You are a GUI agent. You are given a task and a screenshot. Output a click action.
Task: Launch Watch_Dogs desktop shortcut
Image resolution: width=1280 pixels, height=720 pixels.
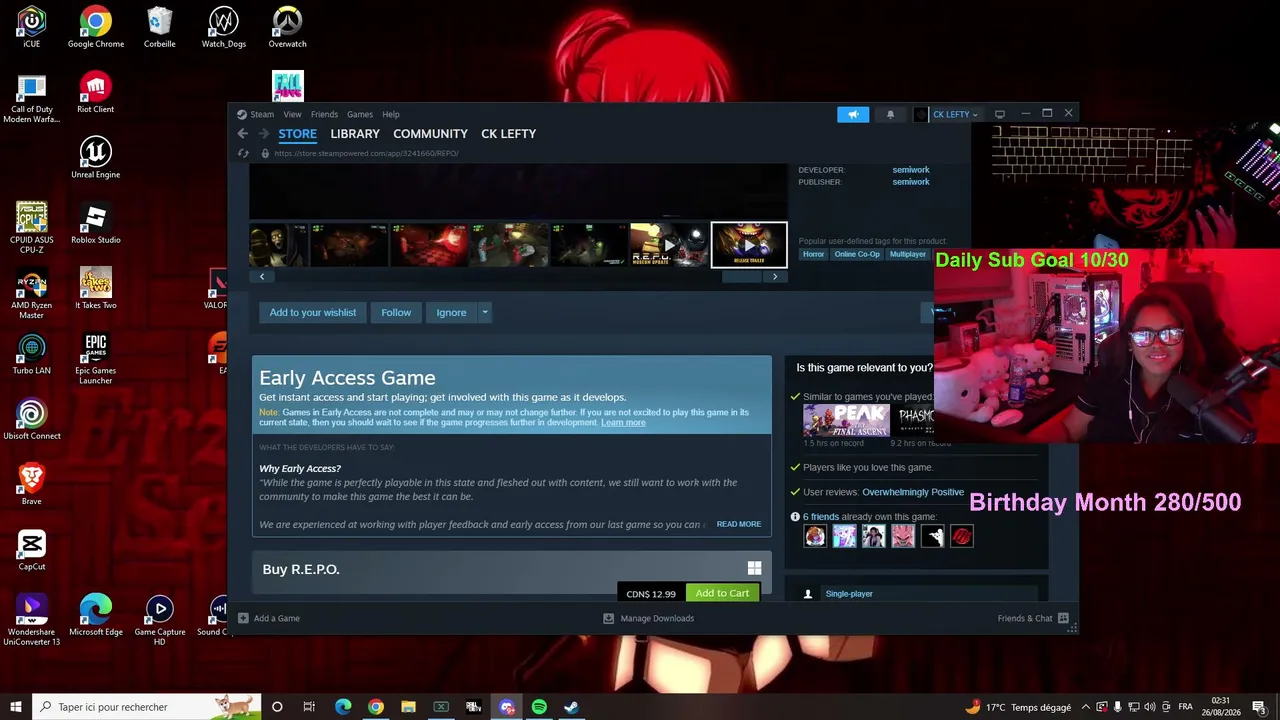point(224,27)
